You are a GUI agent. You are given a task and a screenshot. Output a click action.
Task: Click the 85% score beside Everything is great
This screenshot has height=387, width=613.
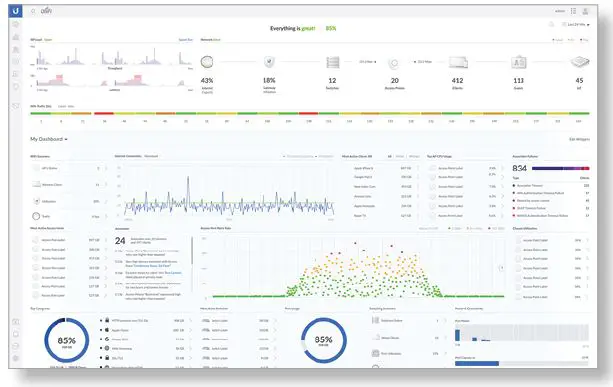(331, 28)
